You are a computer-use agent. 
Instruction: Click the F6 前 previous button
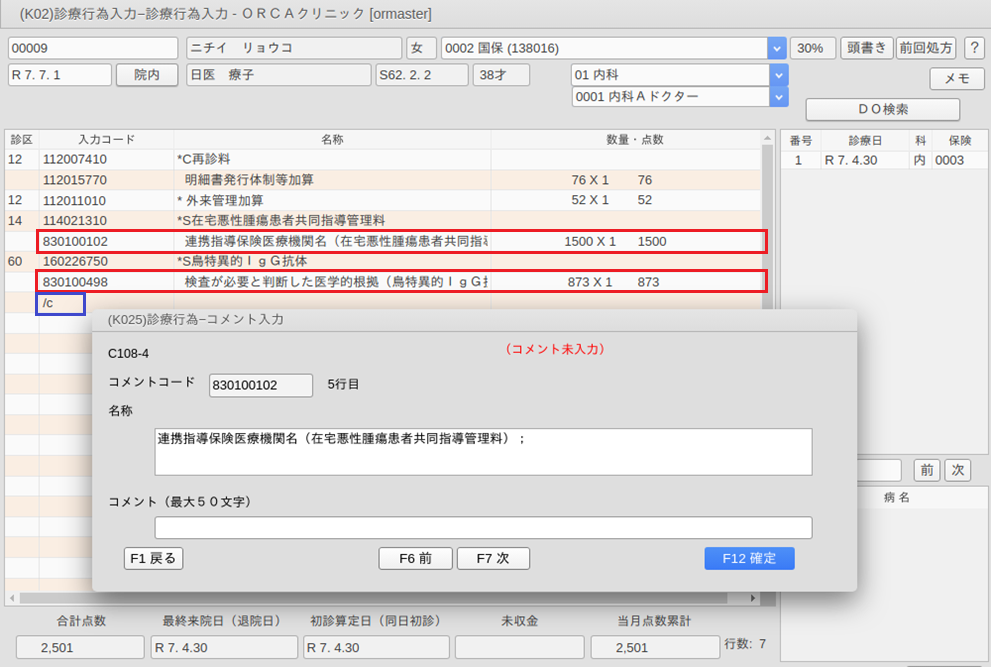[415, 559]
